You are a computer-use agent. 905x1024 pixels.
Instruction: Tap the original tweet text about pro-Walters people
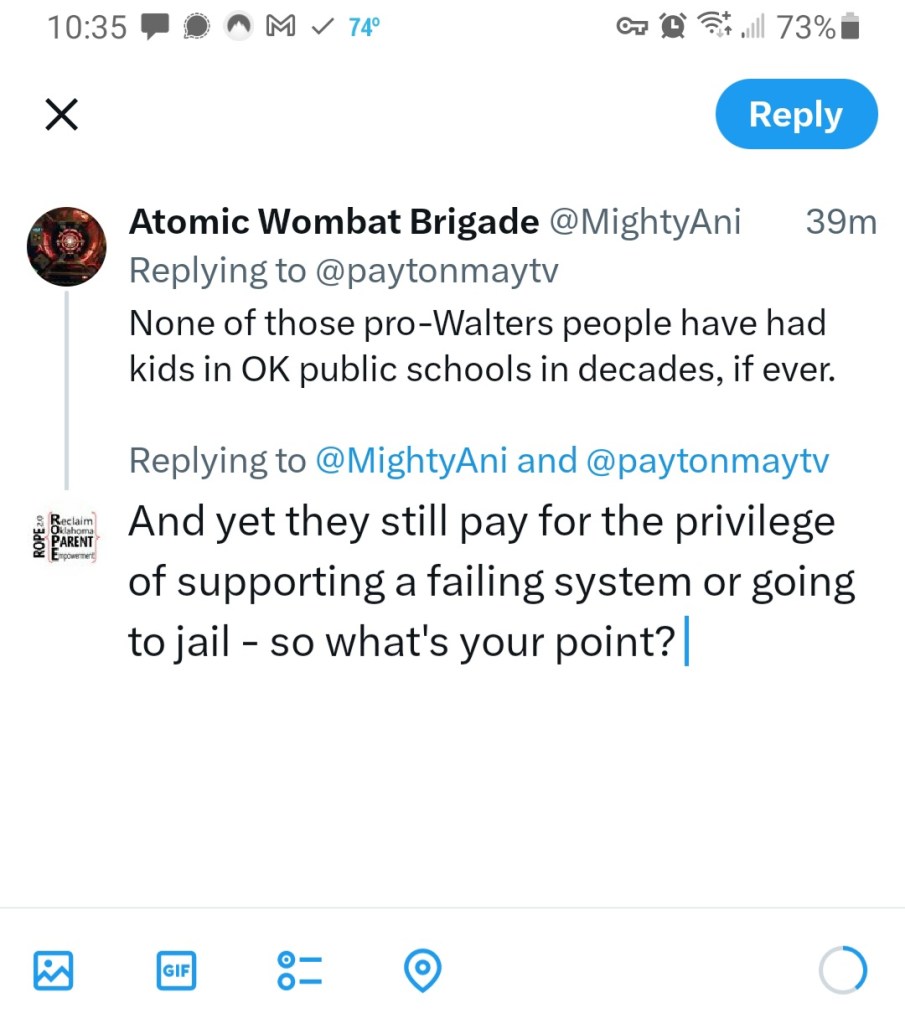point(480,347)
